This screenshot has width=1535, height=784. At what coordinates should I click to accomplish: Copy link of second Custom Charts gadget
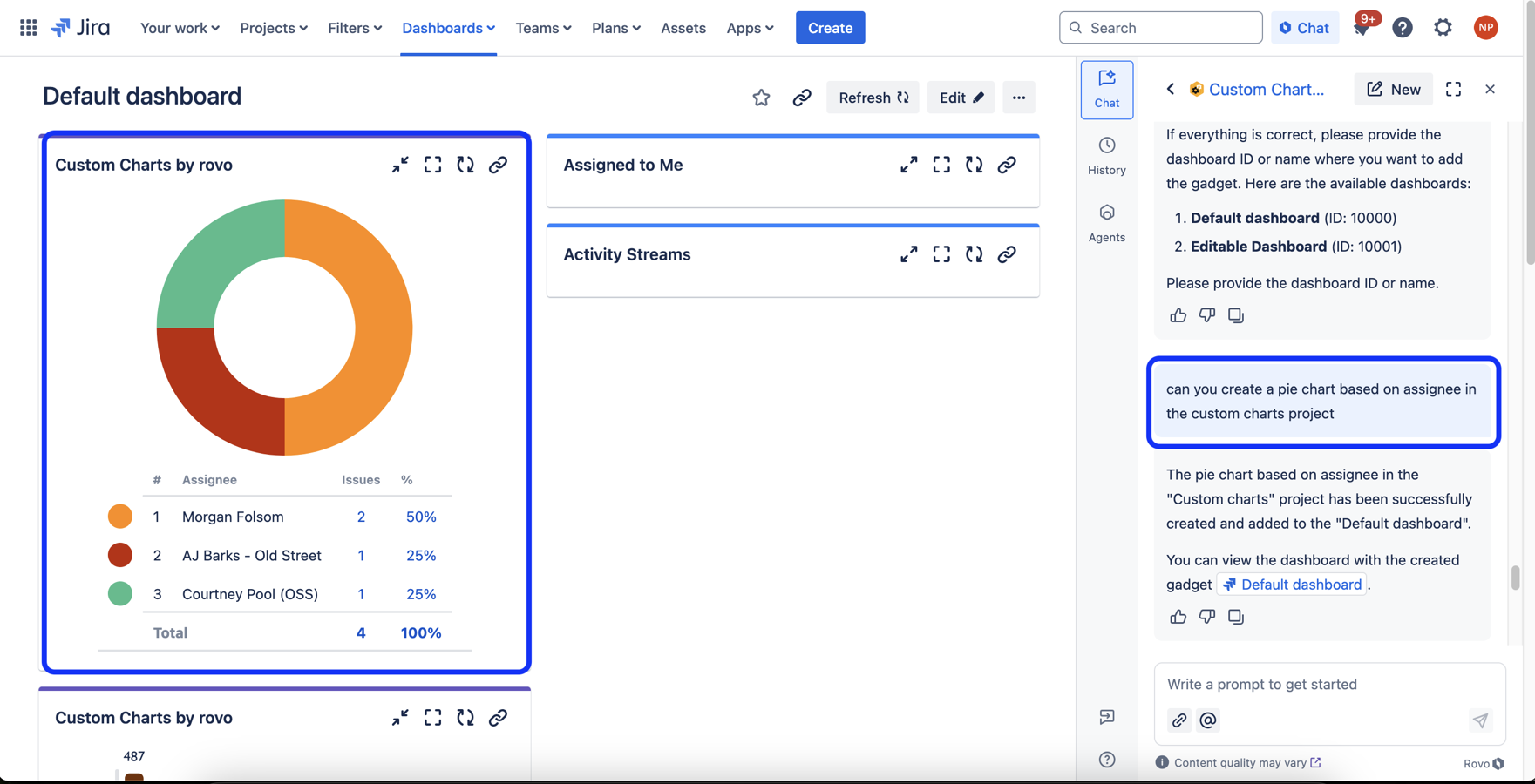point(498,718)
